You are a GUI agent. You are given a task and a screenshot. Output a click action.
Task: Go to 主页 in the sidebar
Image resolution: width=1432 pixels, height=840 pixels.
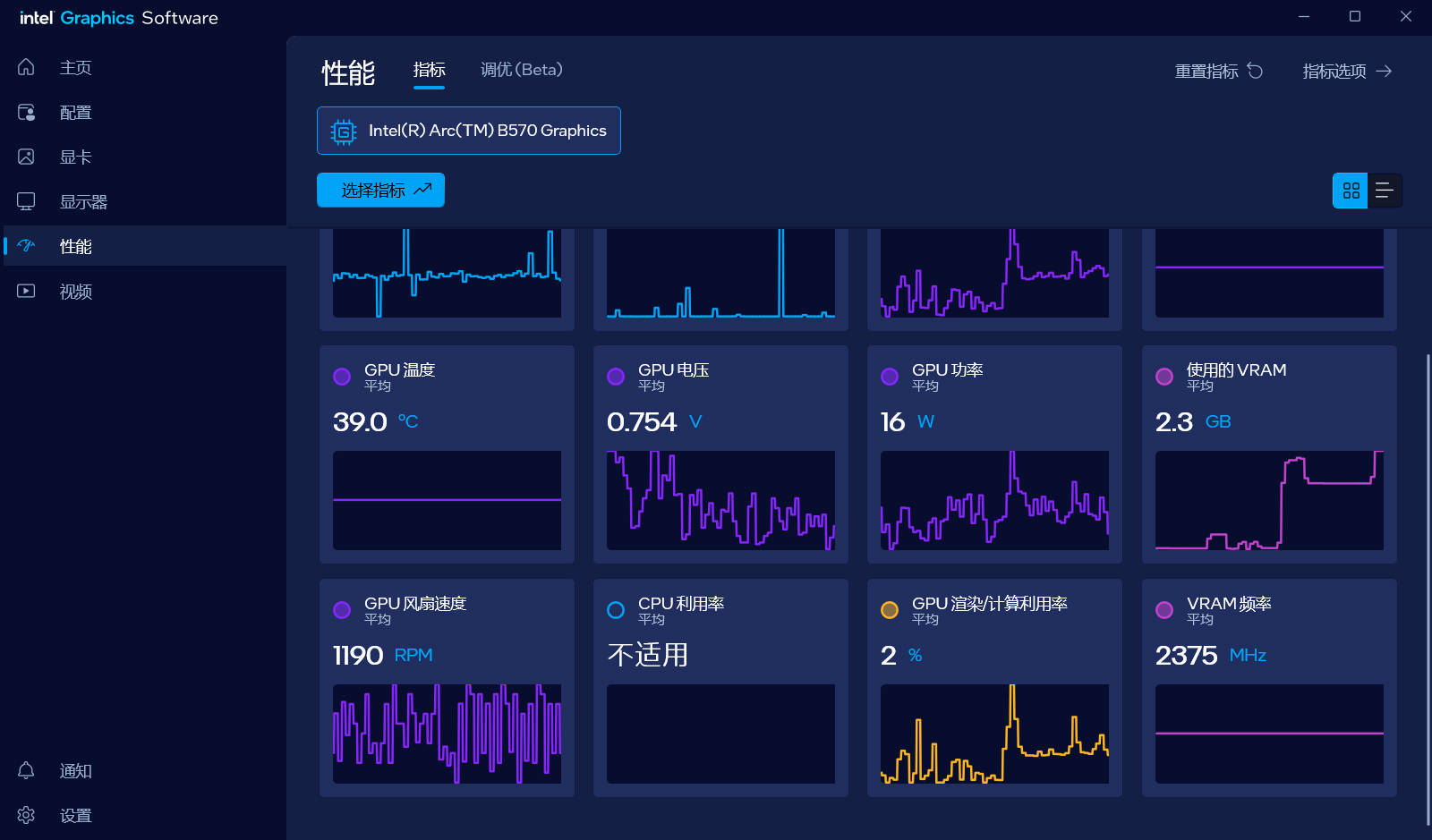coord(143,67)
